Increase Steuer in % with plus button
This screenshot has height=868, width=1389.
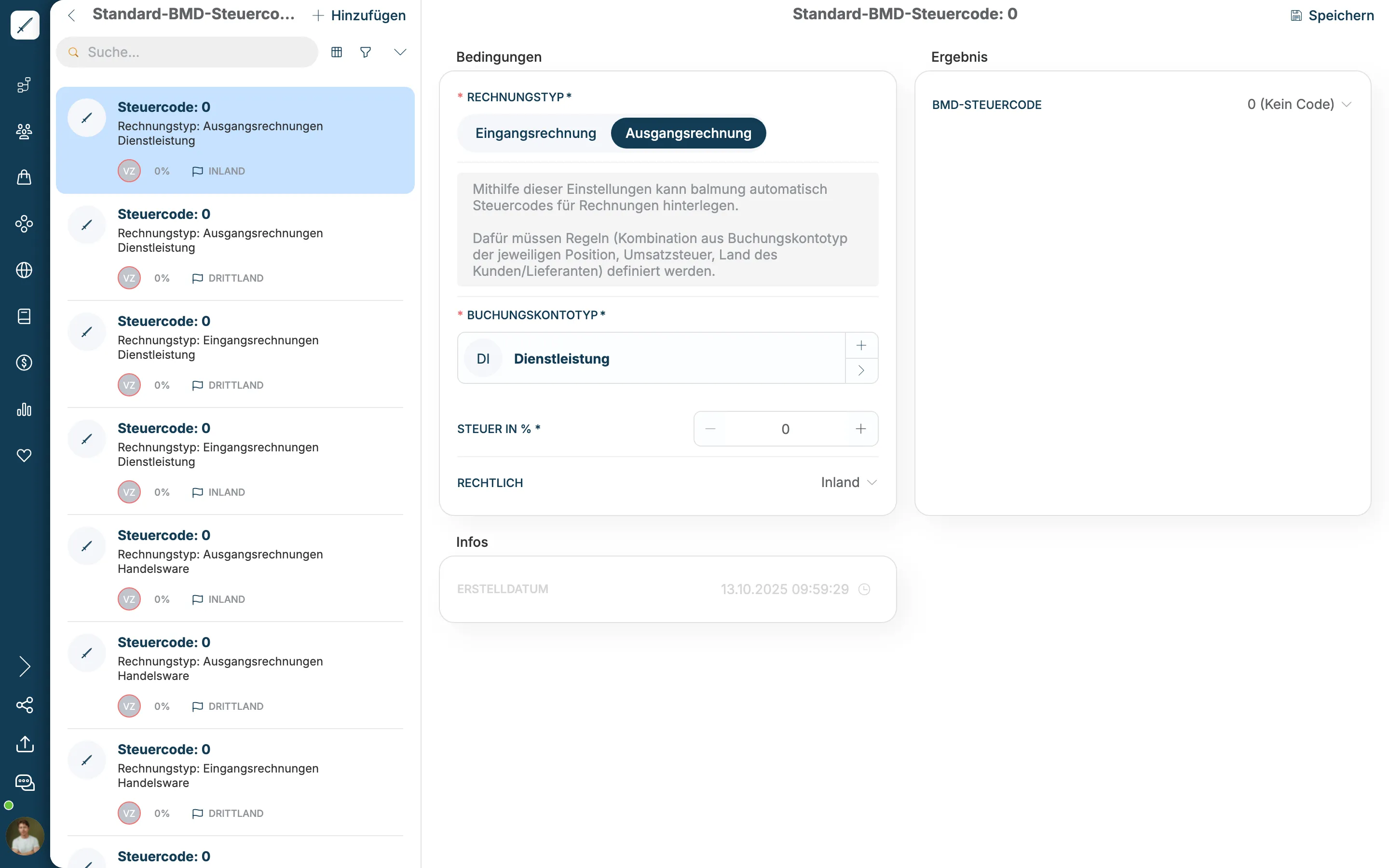pos(860,429)
